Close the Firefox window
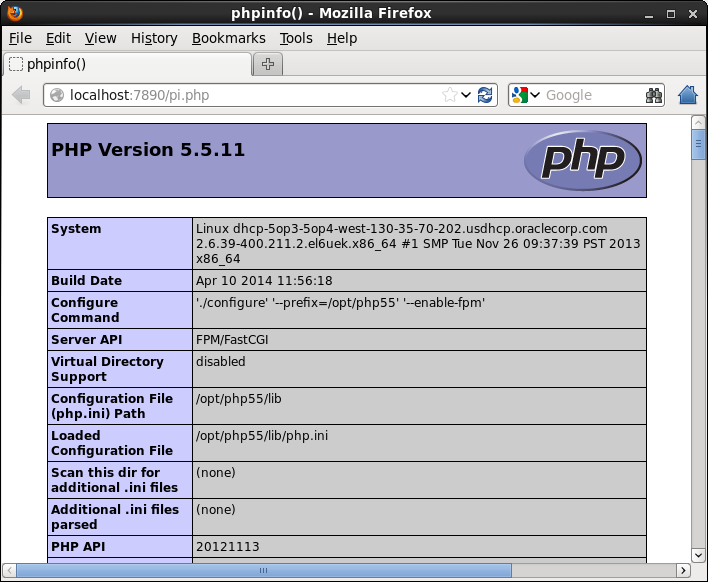Viewport: 708px width, 582px height. coord(693,14)
